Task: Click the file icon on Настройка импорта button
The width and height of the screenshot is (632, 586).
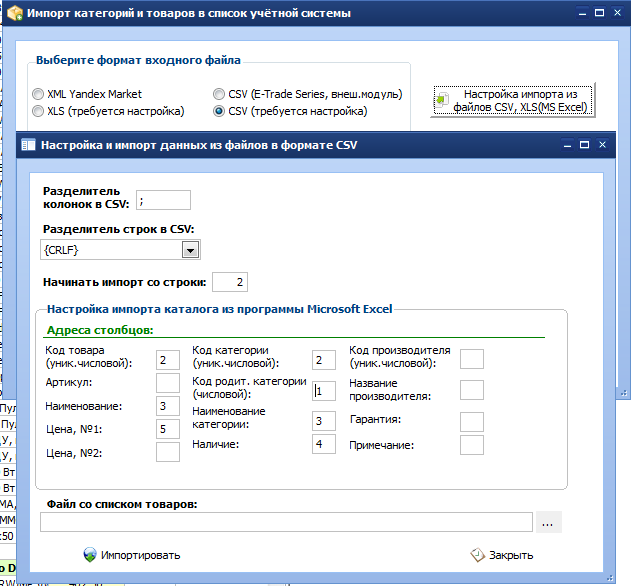Action: 443,99
